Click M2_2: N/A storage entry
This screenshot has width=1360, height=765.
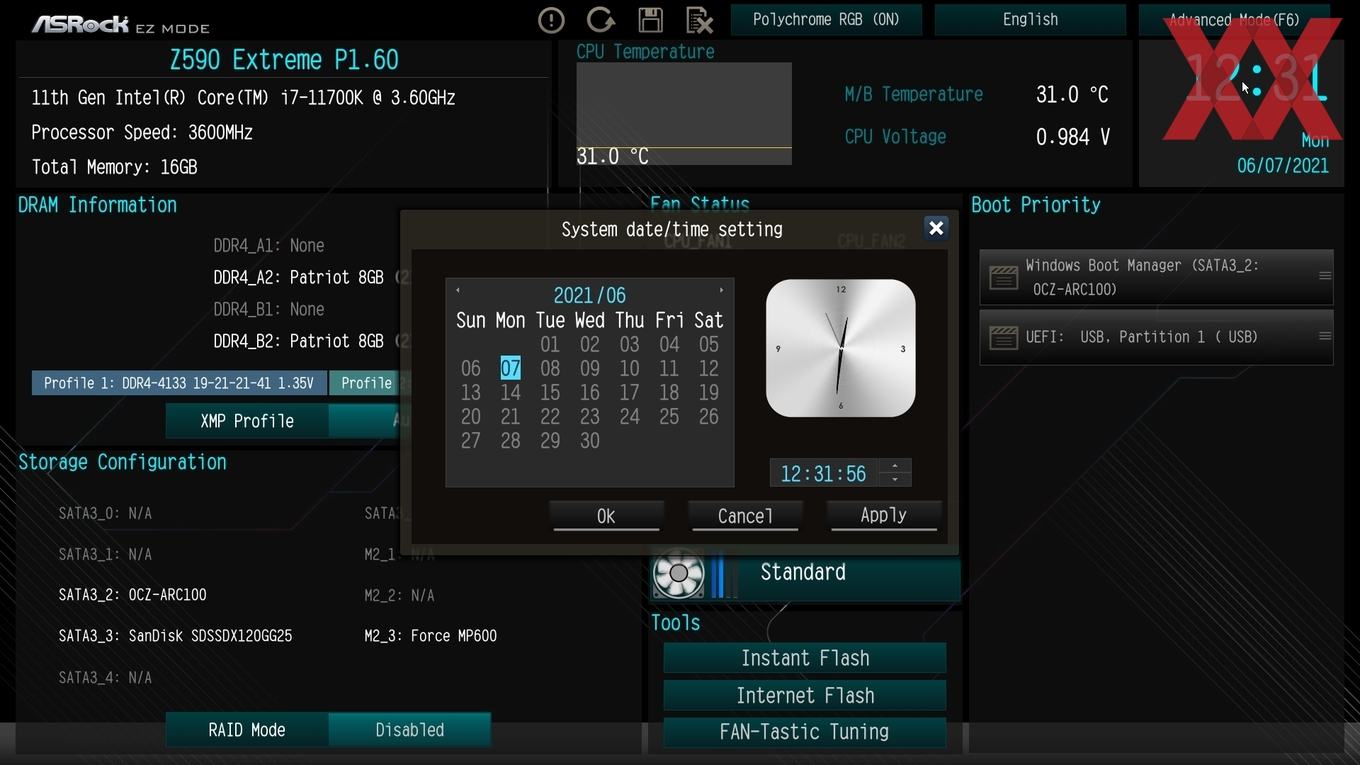coord(399,595)
